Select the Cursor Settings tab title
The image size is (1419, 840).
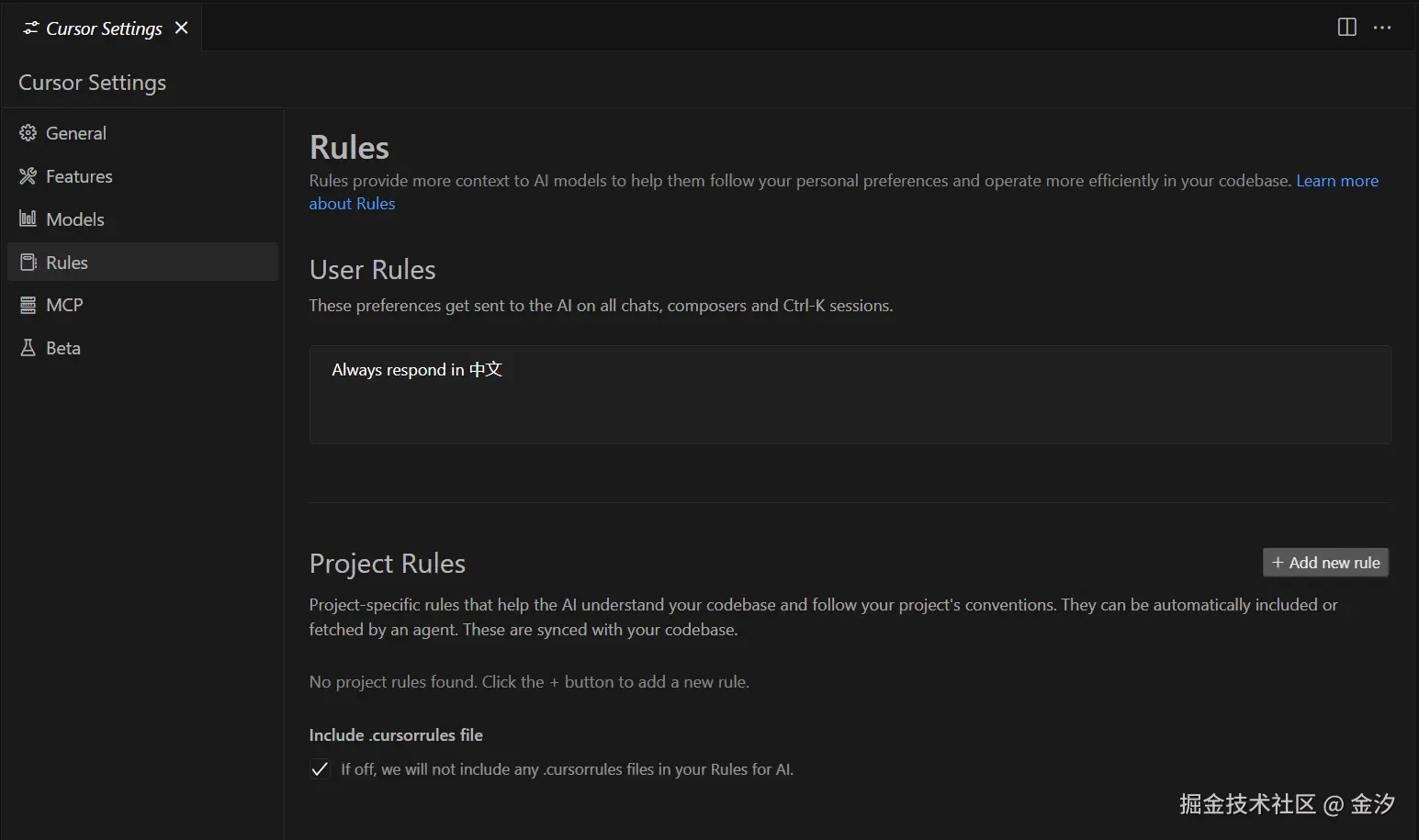click(x=104, y=28)
